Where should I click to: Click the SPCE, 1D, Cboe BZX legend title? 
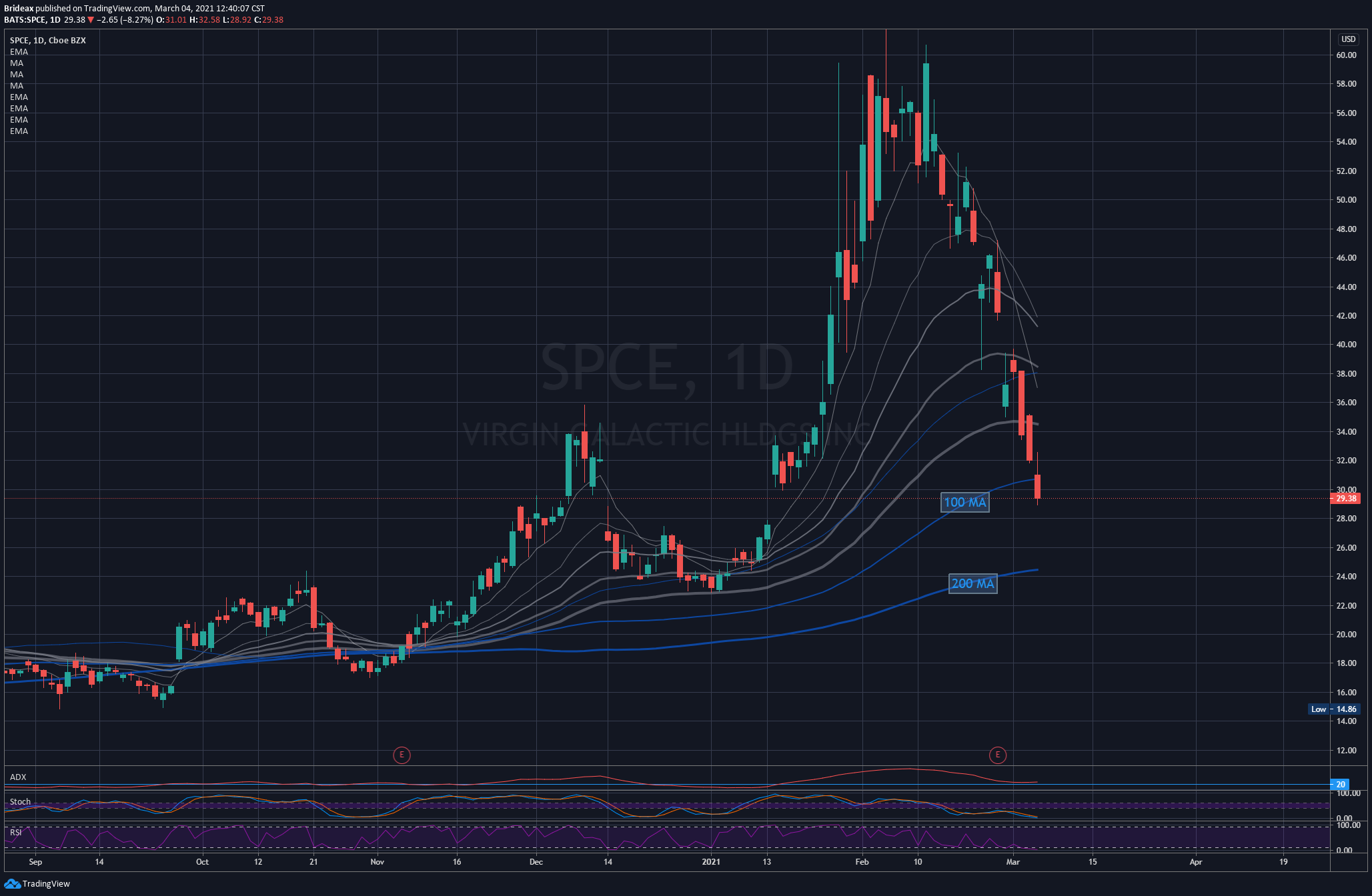(x=47, y=41)
